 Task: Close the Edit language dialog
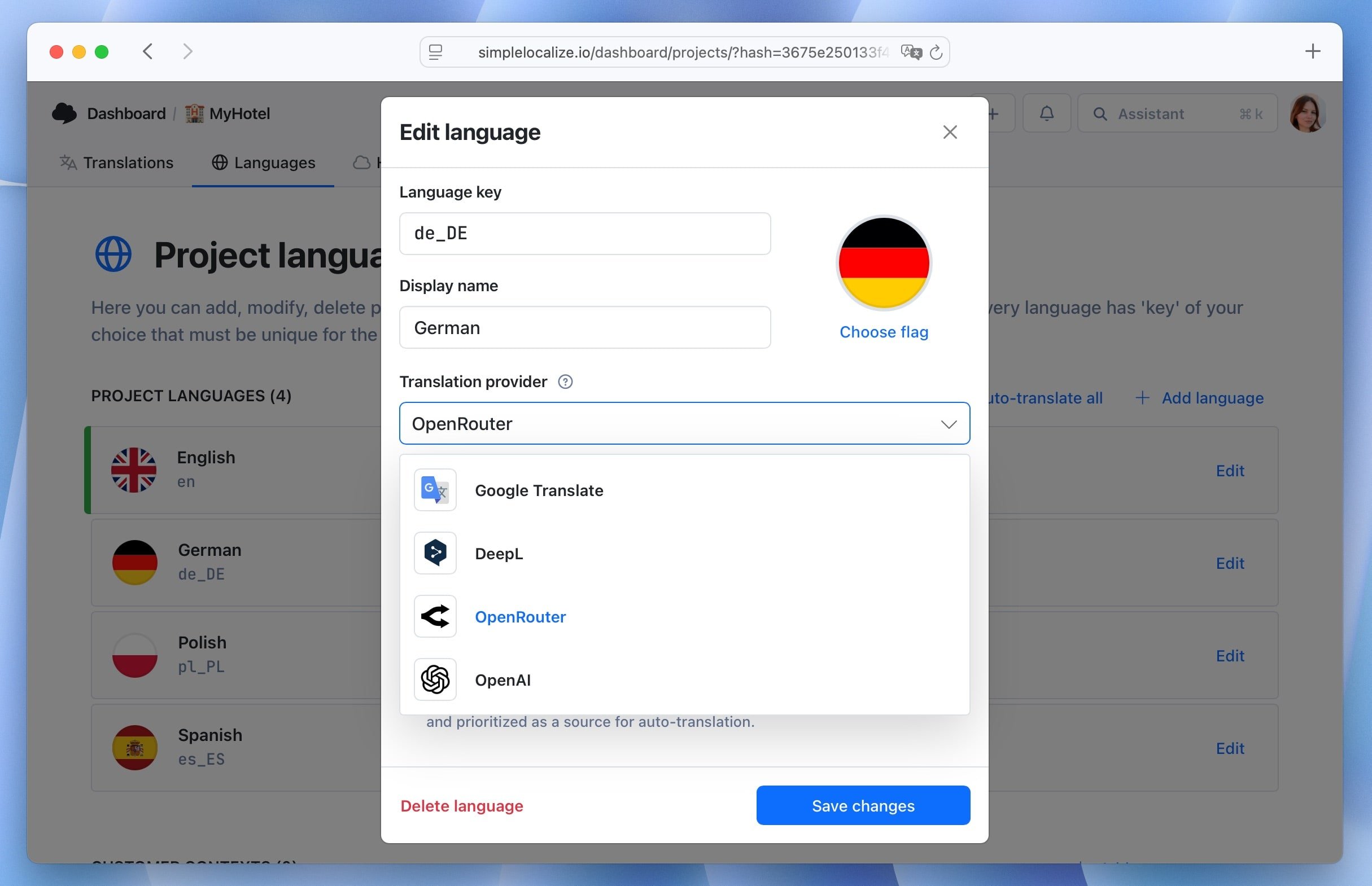950,132
